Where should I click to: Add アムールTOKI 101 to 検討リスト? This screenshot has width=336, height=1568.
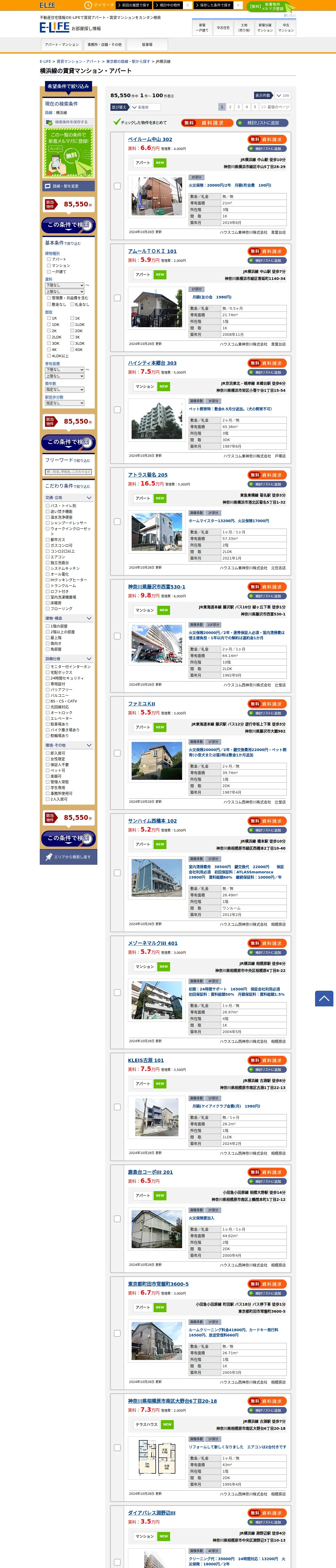[268, 261]
